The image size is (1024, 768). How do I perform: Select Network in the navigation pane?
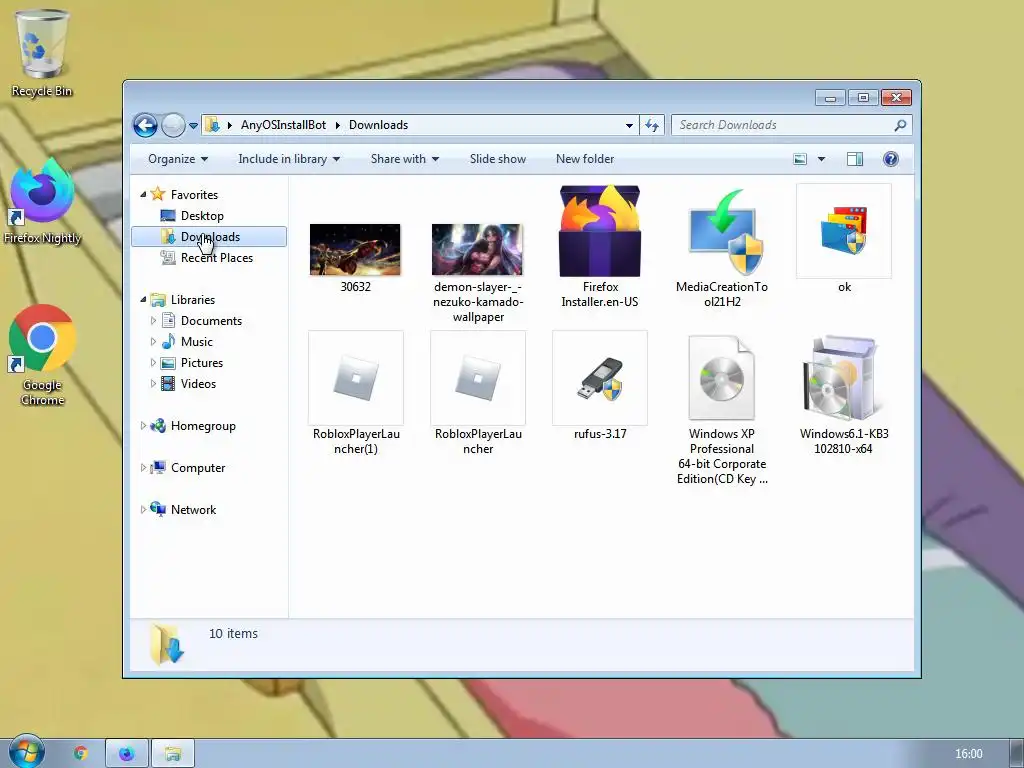point(193,509)
